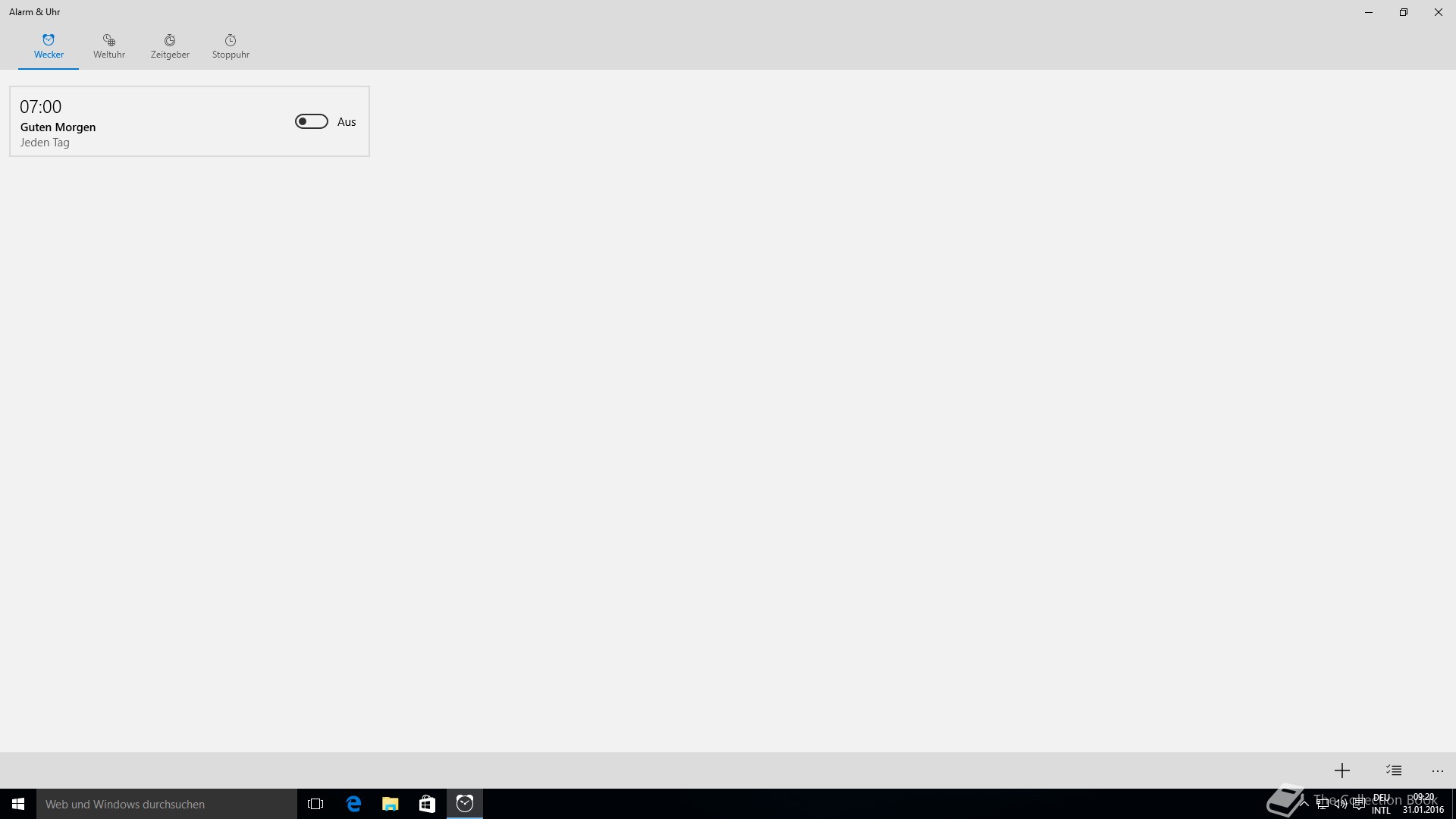Open File Explorer from the taskbar
This screenshot has width=1456, height=819.
pyautogui.click(x=391, y=804)
